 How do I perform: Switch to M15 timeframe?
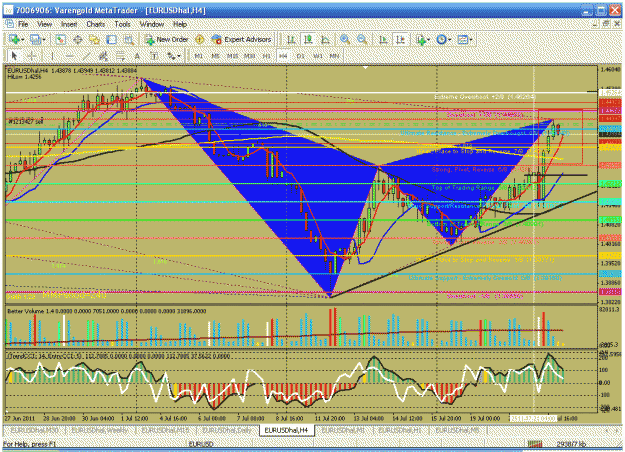click(x=232, y=56)
